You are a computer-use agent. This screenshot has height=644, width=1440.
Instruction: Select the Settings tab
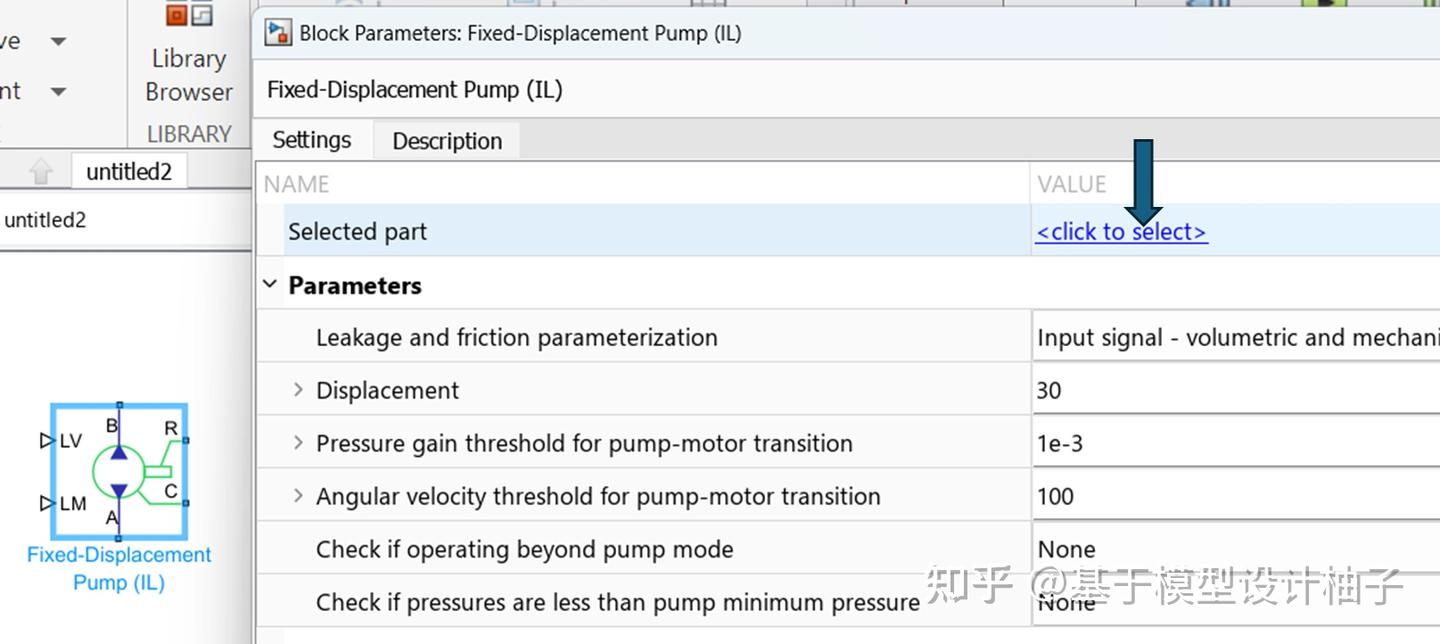pos(312,140)
